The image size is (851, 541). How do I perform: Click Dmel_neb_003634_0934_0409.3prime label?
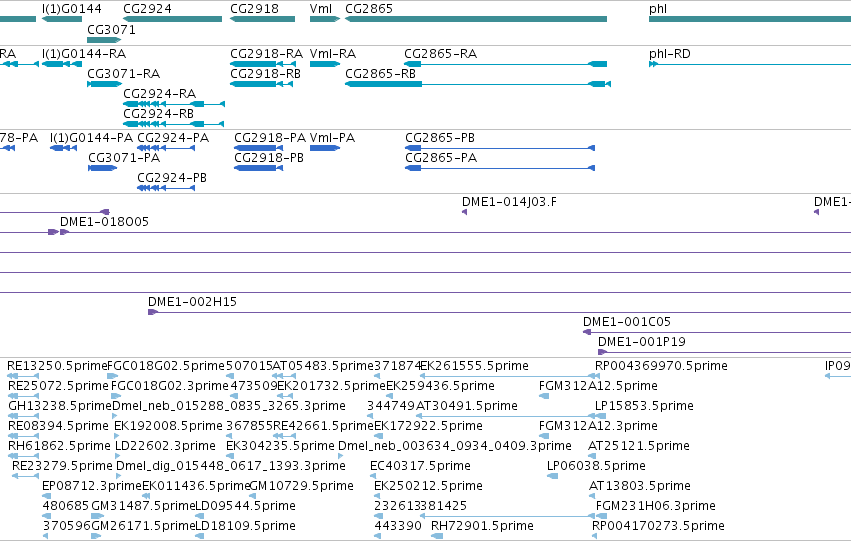coord(455,446)
